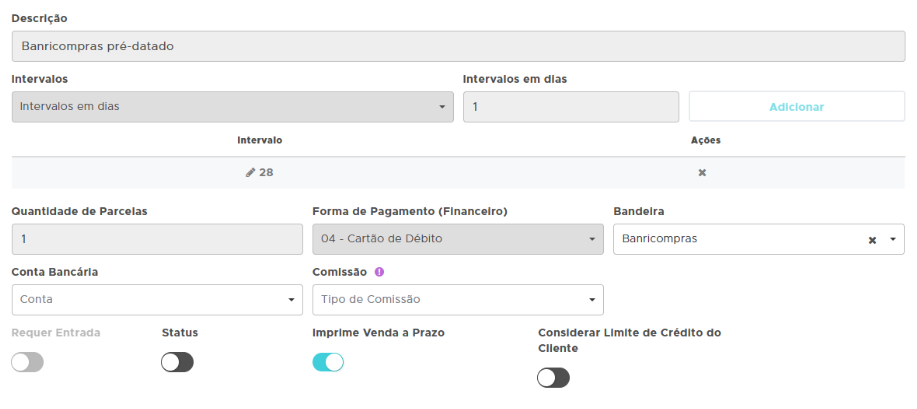Open the Bandeira dropdown arrow
This screenshot has height=409, width=917.
point(892,240)
